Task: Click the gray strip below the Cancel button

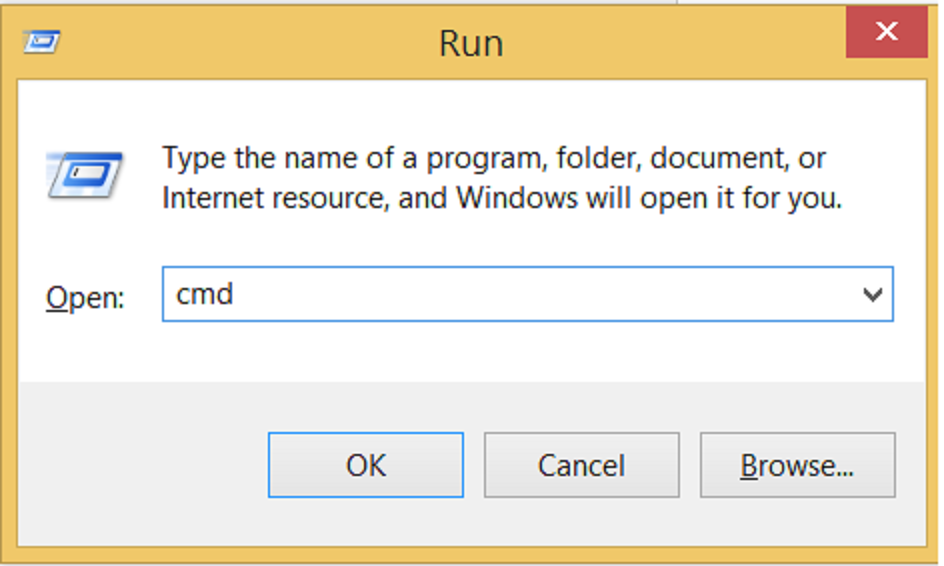Action: click(581, 522)
